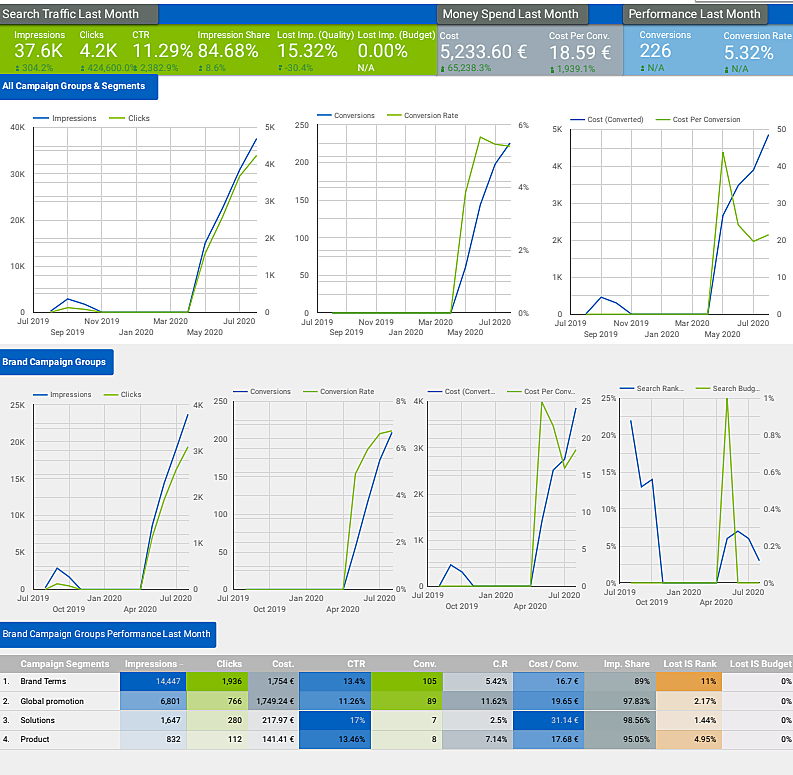
Task: Sort table by the Impressions column header
Action: click(152, 663)
